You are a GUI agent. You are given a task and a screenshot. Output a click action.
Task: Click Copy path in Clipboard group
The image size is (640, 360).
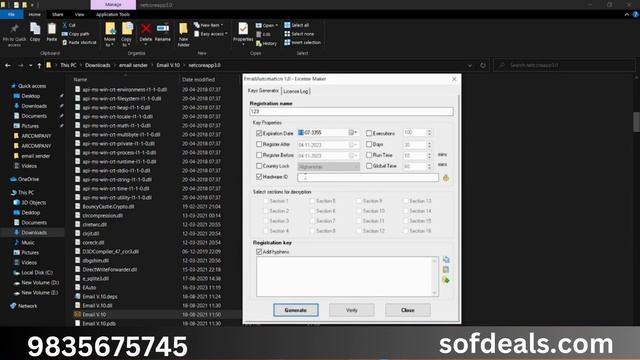point(76,34)
